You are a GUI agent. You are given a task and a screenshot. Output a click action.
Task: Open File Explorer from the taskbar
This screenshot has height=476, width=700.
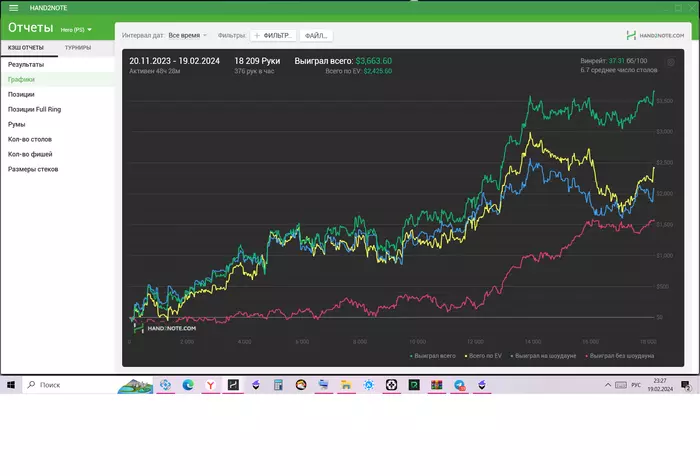pyautogui.click(x=346, y=385)
